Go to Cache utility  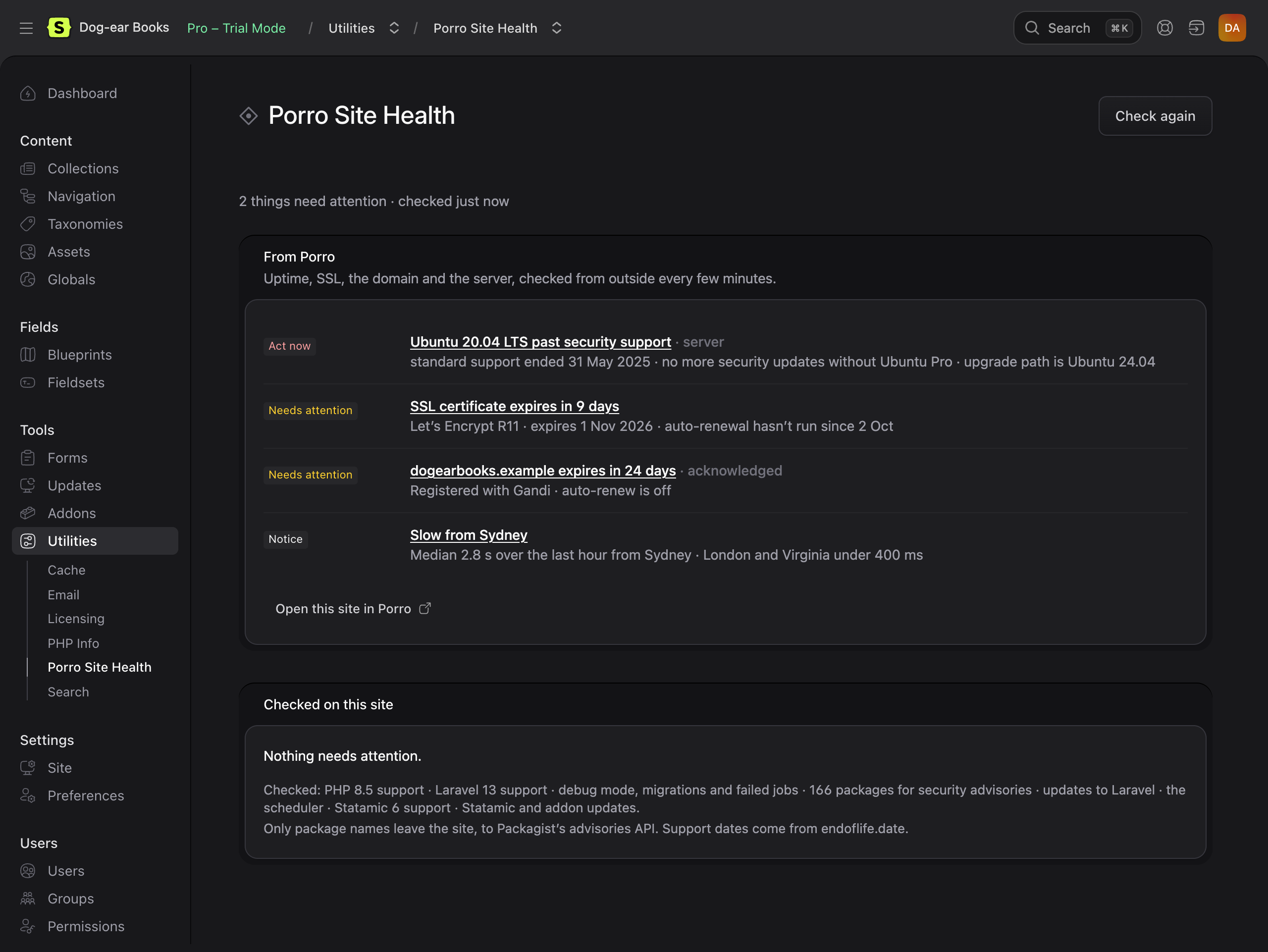(x=66, y=570)
